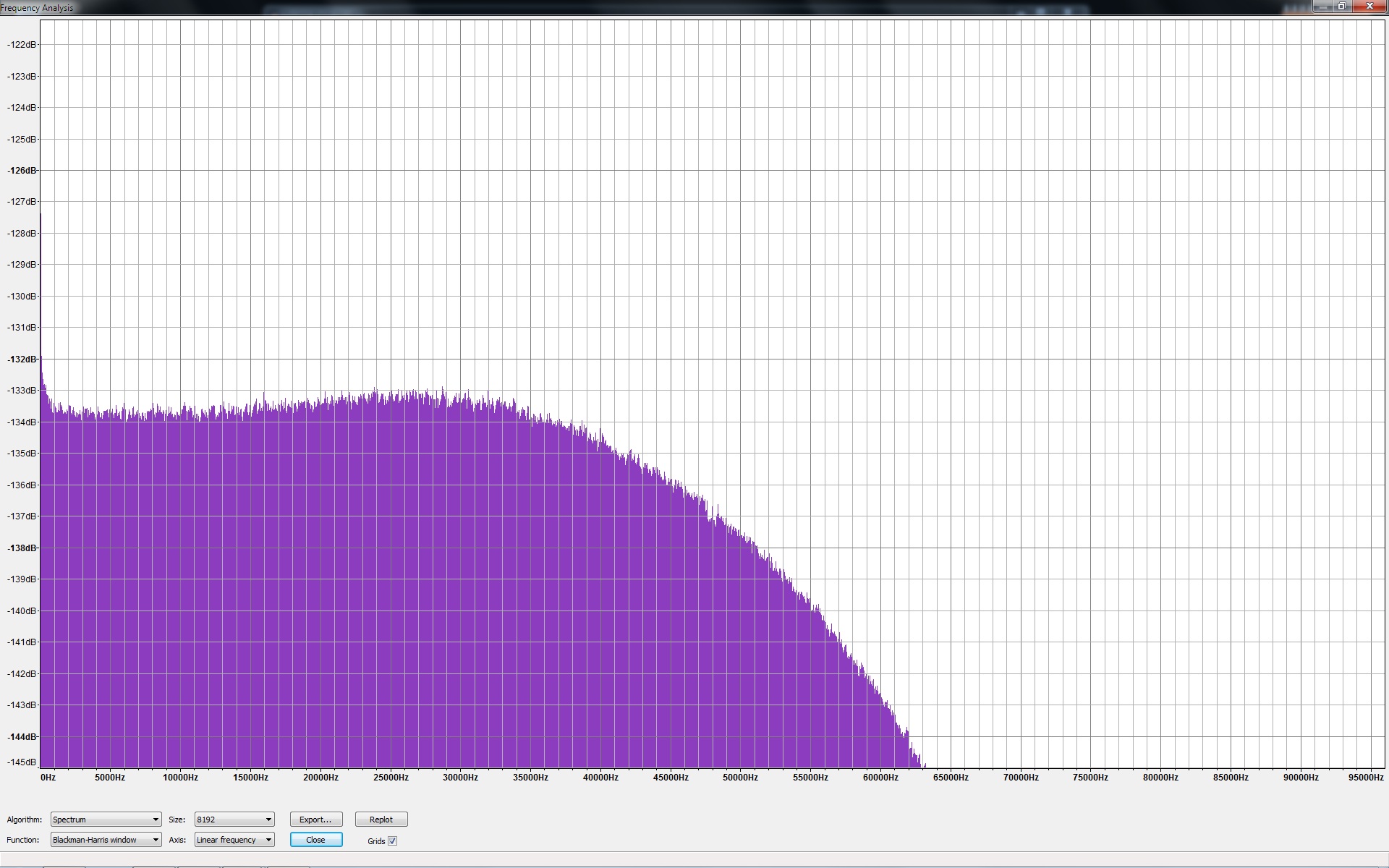Click the Replot button

pos(381,820)
